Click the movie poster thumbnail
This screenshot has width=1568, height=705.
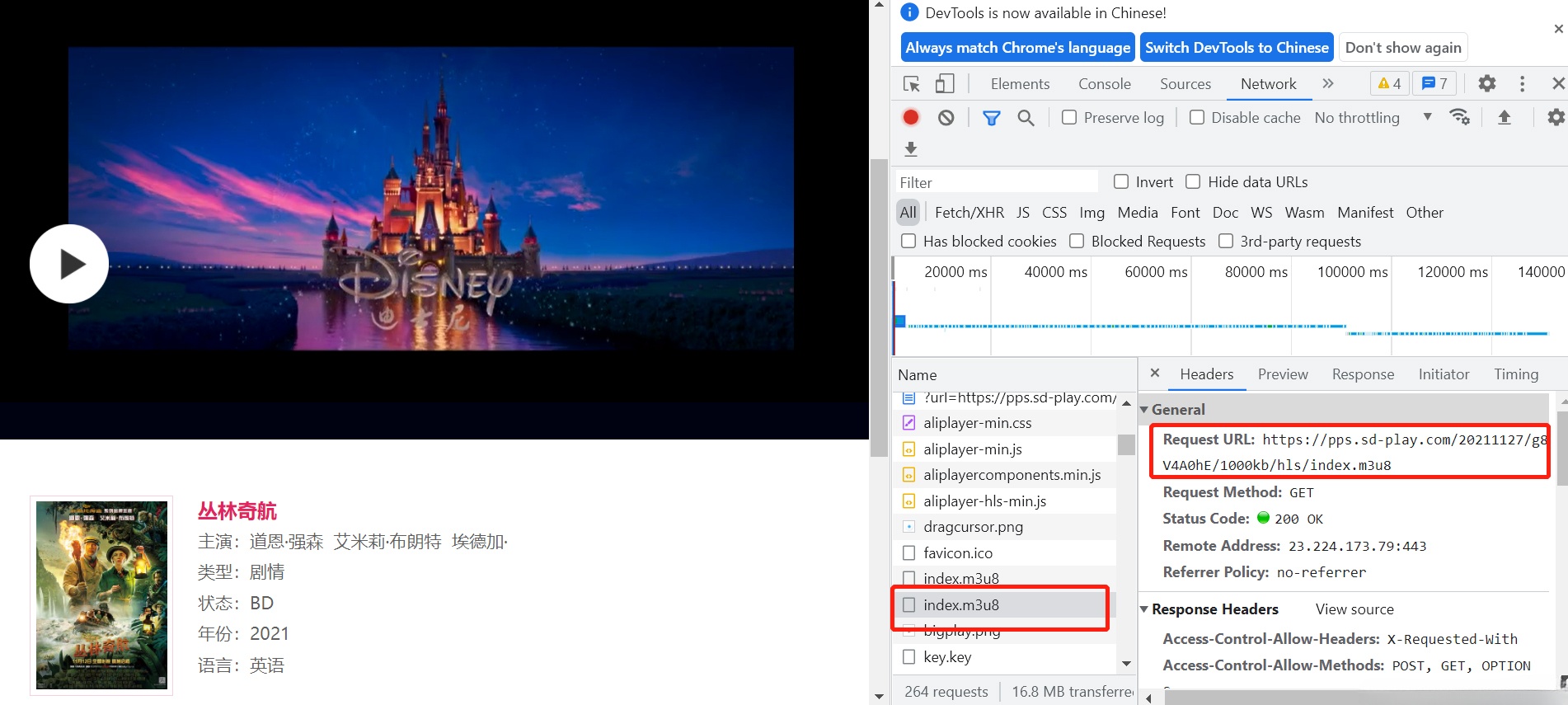[x=101, y=595]
